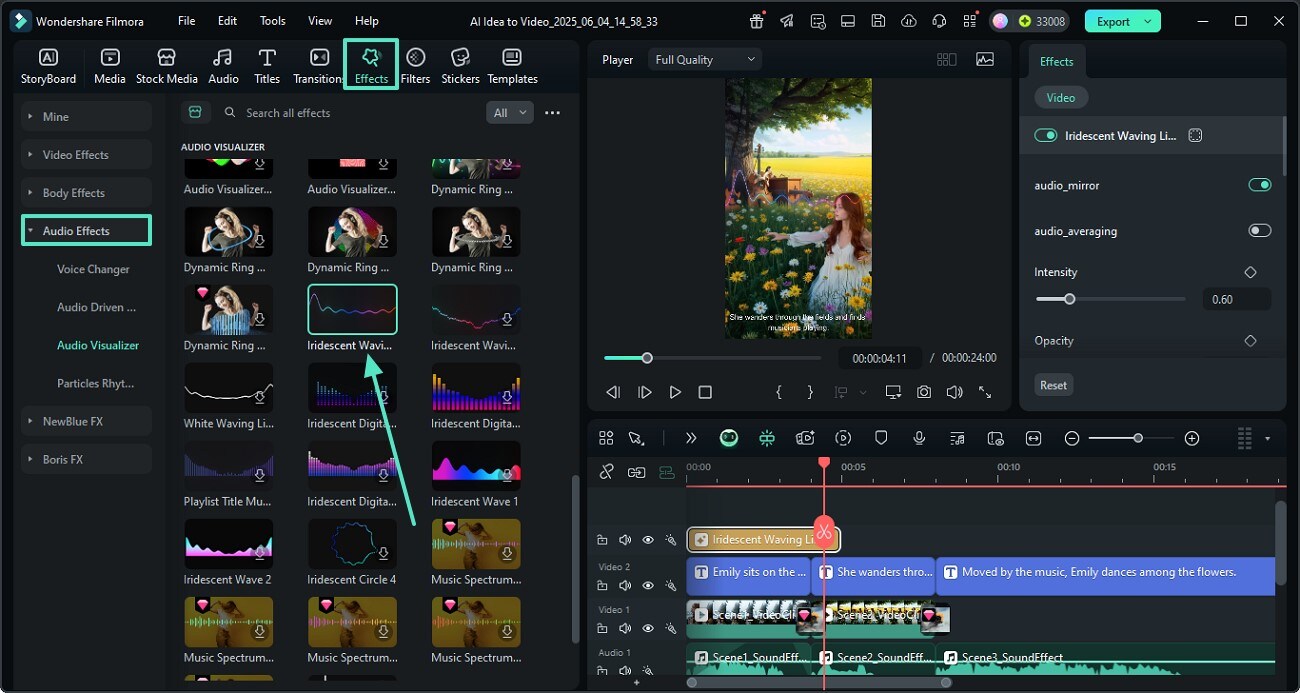
Task: Click the Export button
Action: 1113,21
